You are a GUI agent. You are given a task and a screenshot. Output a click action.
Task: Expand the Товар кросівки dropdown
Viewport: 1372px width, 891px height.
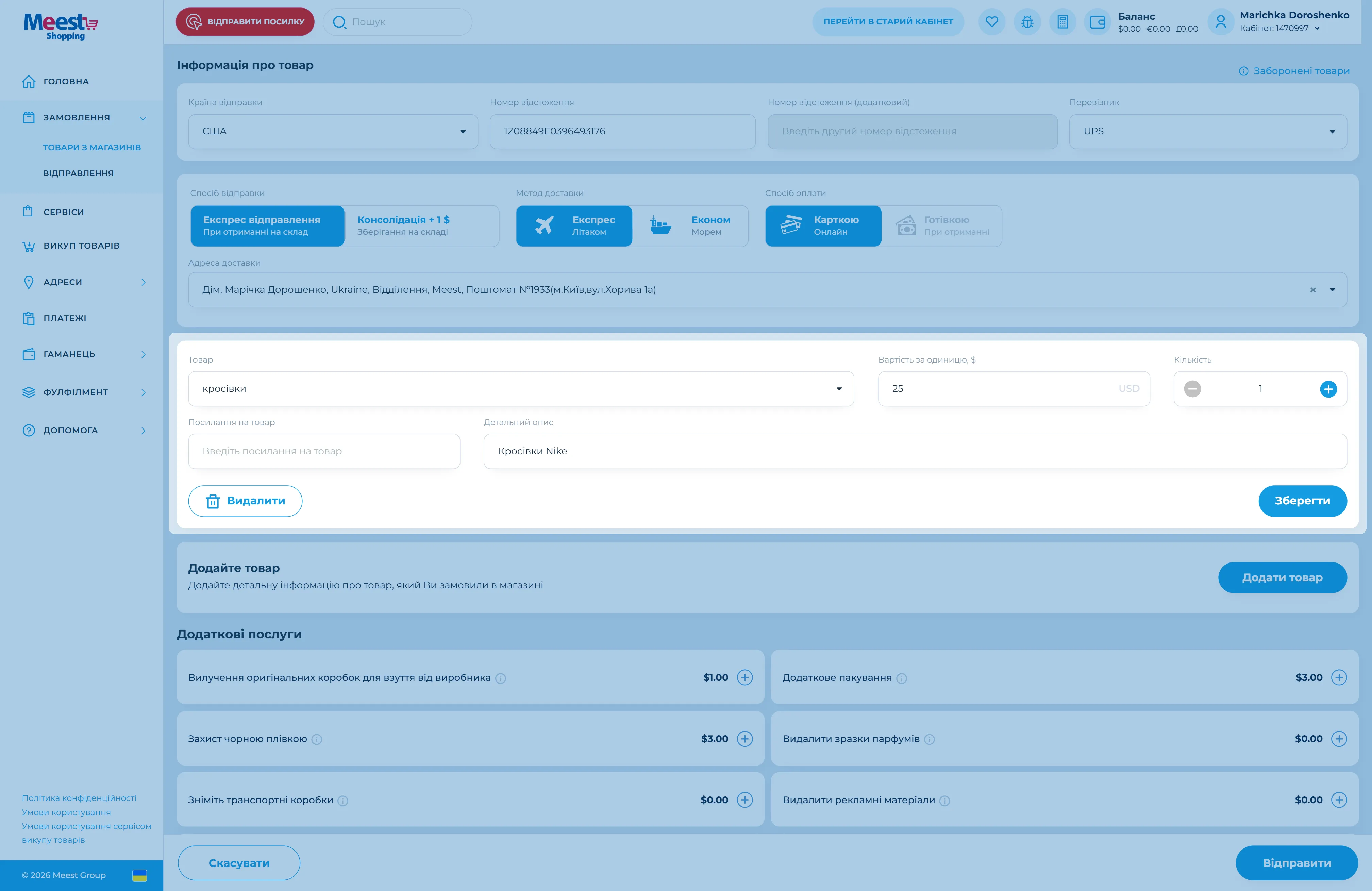coord(521,389)
